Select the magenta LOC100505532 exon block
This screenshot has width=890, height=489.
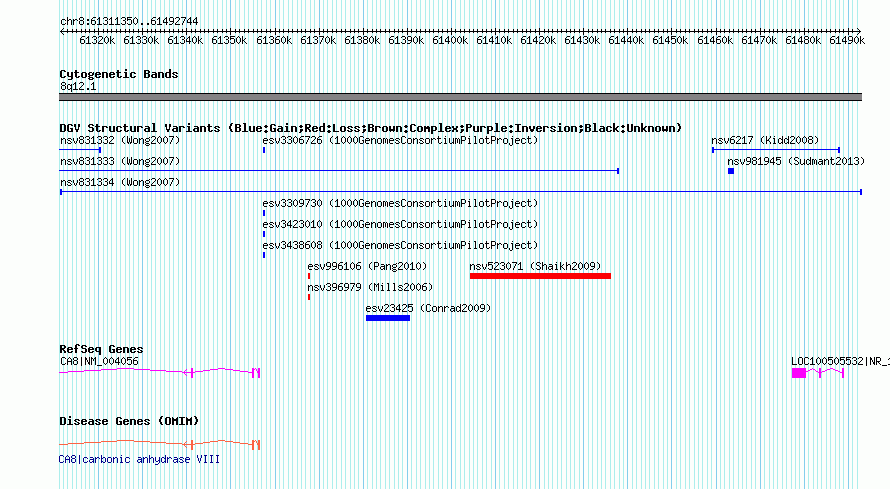(x=799, y=373)
